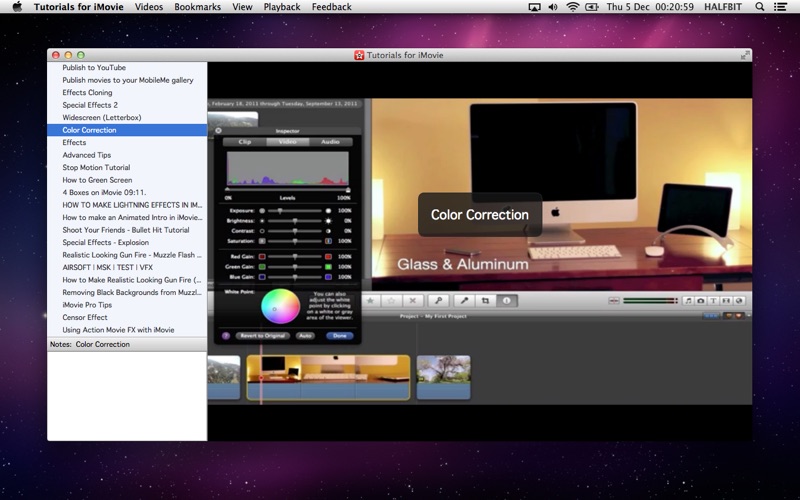
Task: Click the filled star favorite icon
Action: 371,301
